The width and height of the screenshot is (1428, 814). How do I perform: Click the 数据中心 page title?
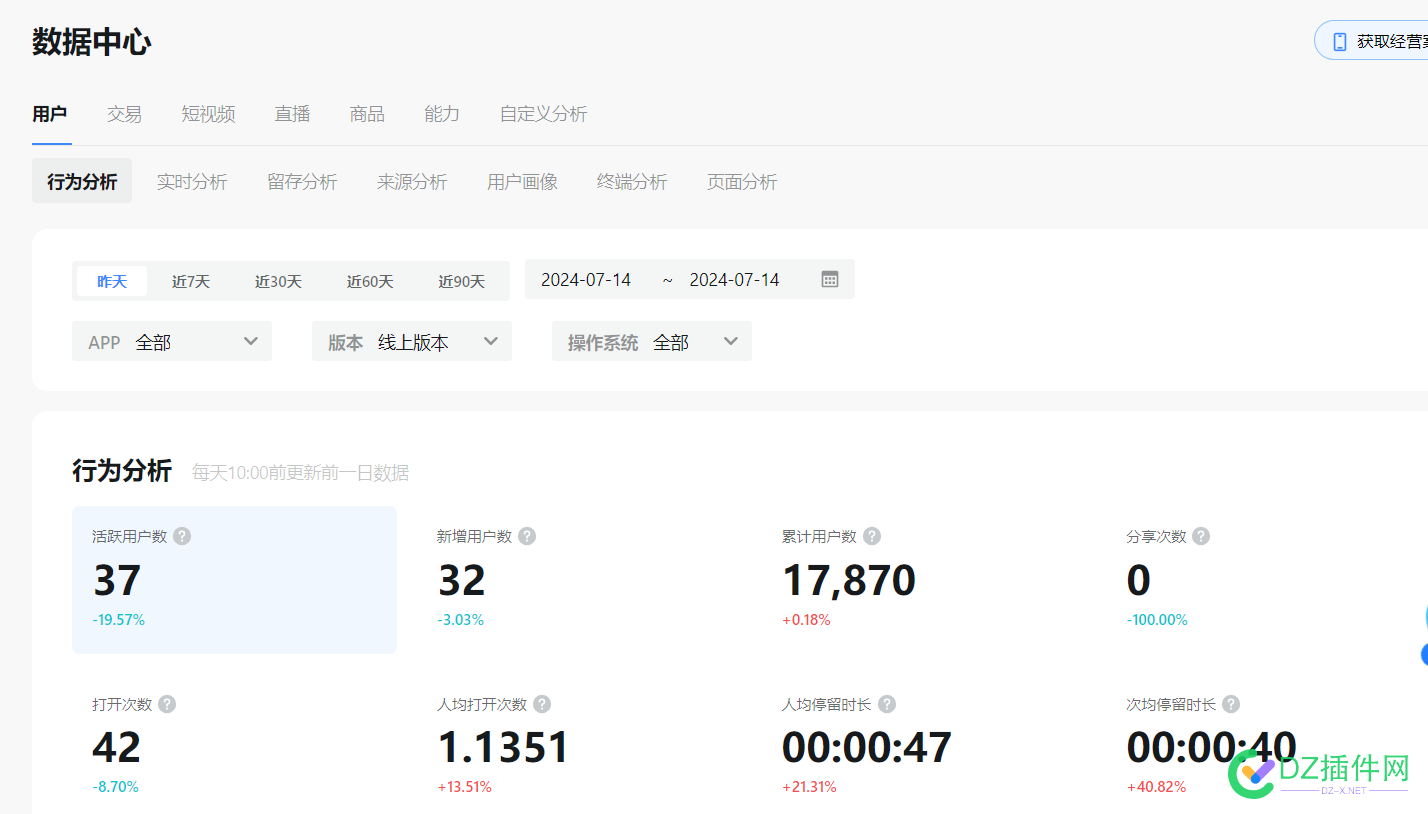pyautogui.click(x=92, y=42)
